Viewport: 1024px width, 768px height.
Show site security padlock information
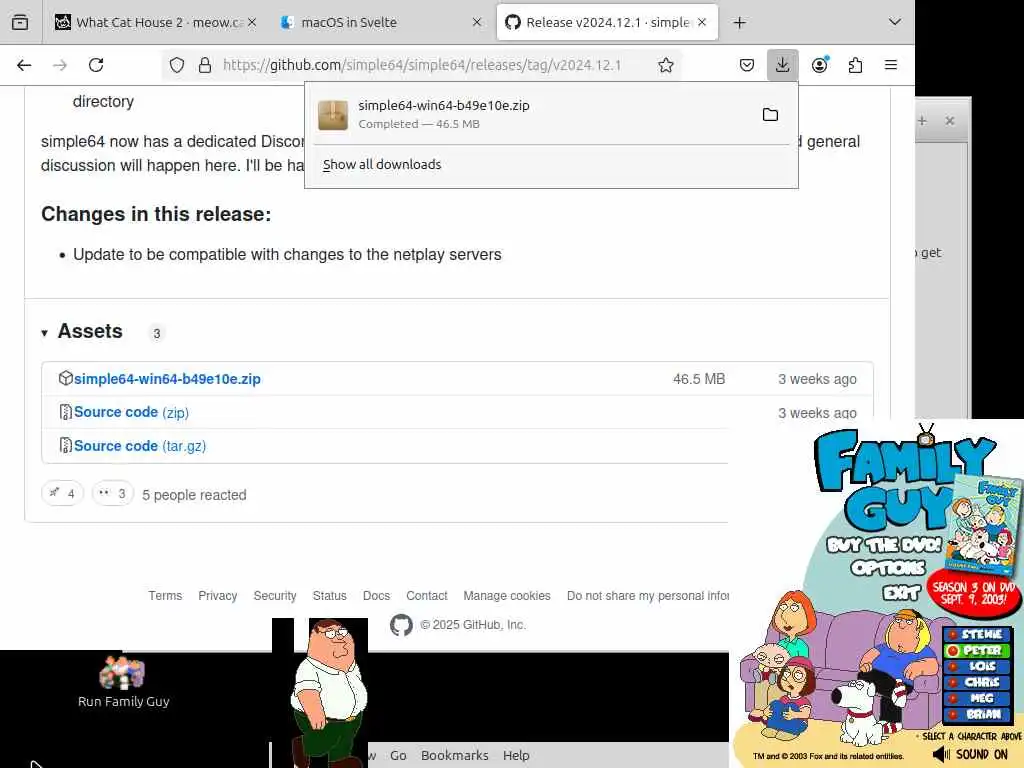205,65
